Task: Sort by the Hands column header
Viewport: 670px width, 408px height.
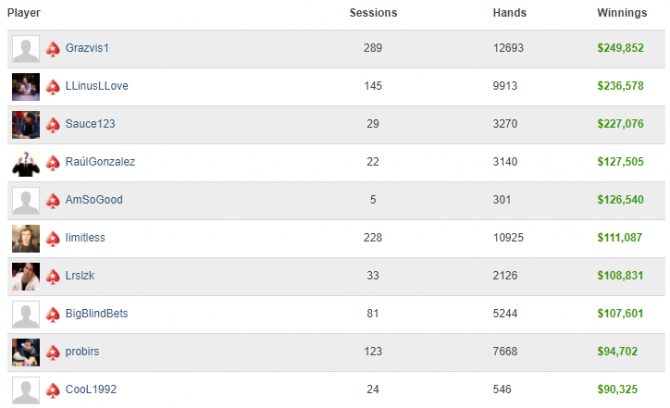Action: click(509, 13)
